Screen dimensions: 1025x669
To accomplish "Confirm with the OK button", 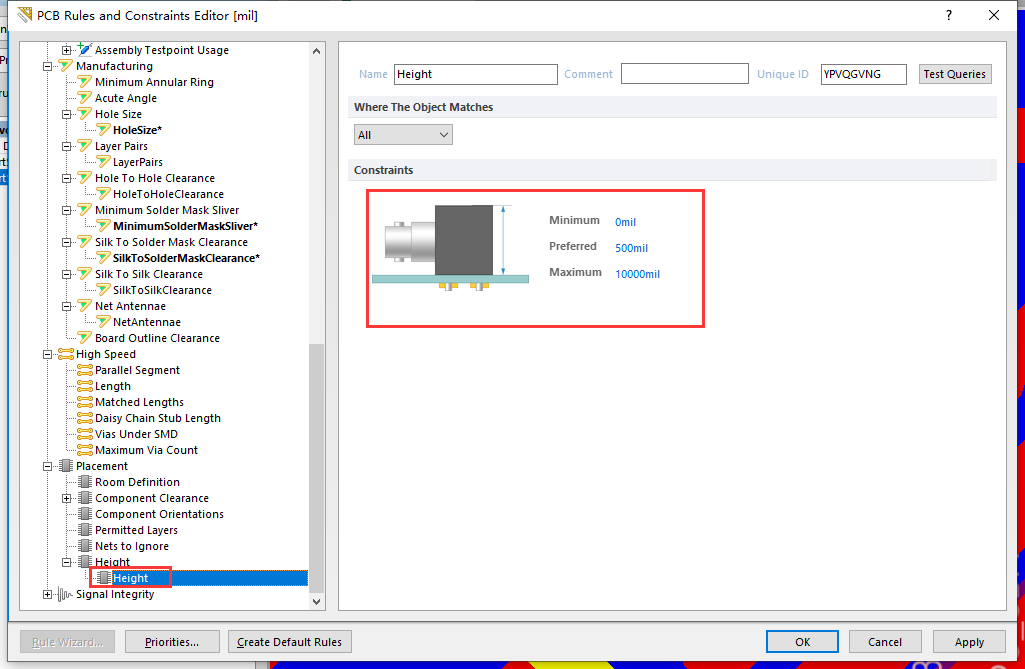I will [802, 642].
